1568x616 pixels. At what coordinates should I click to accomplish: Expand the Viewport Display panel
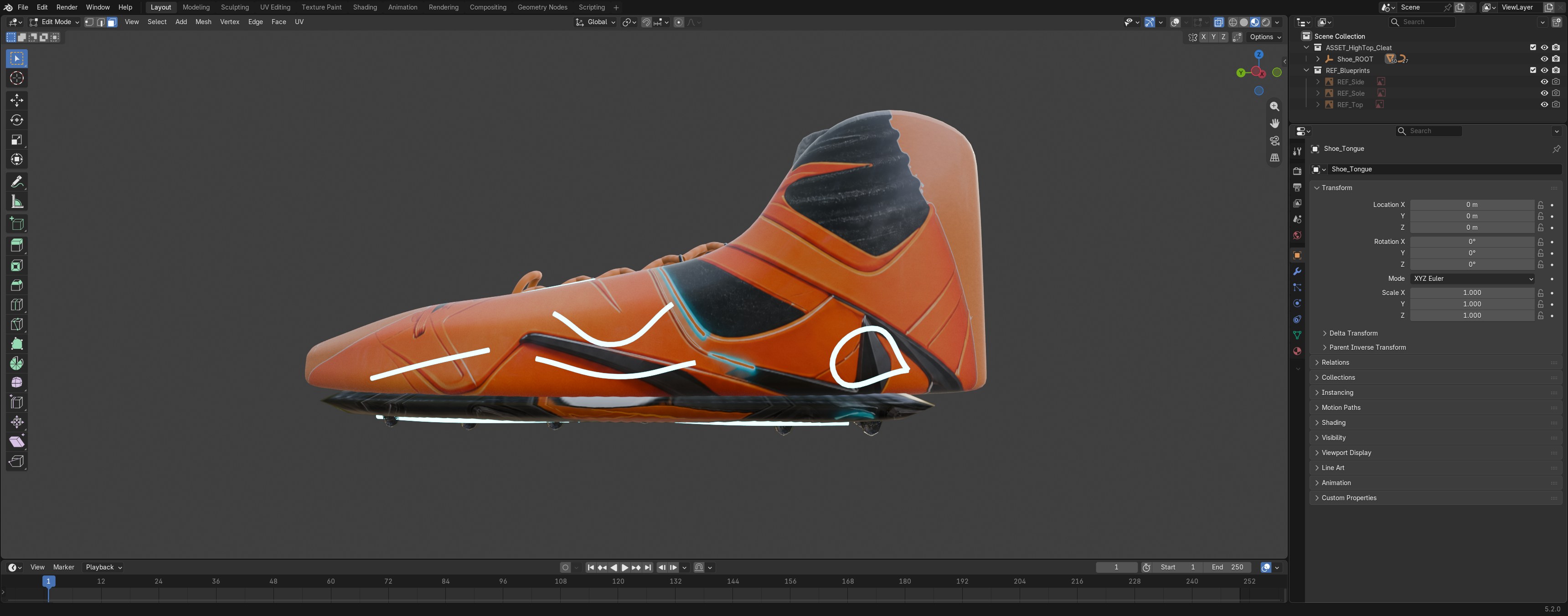(1346, 453)
